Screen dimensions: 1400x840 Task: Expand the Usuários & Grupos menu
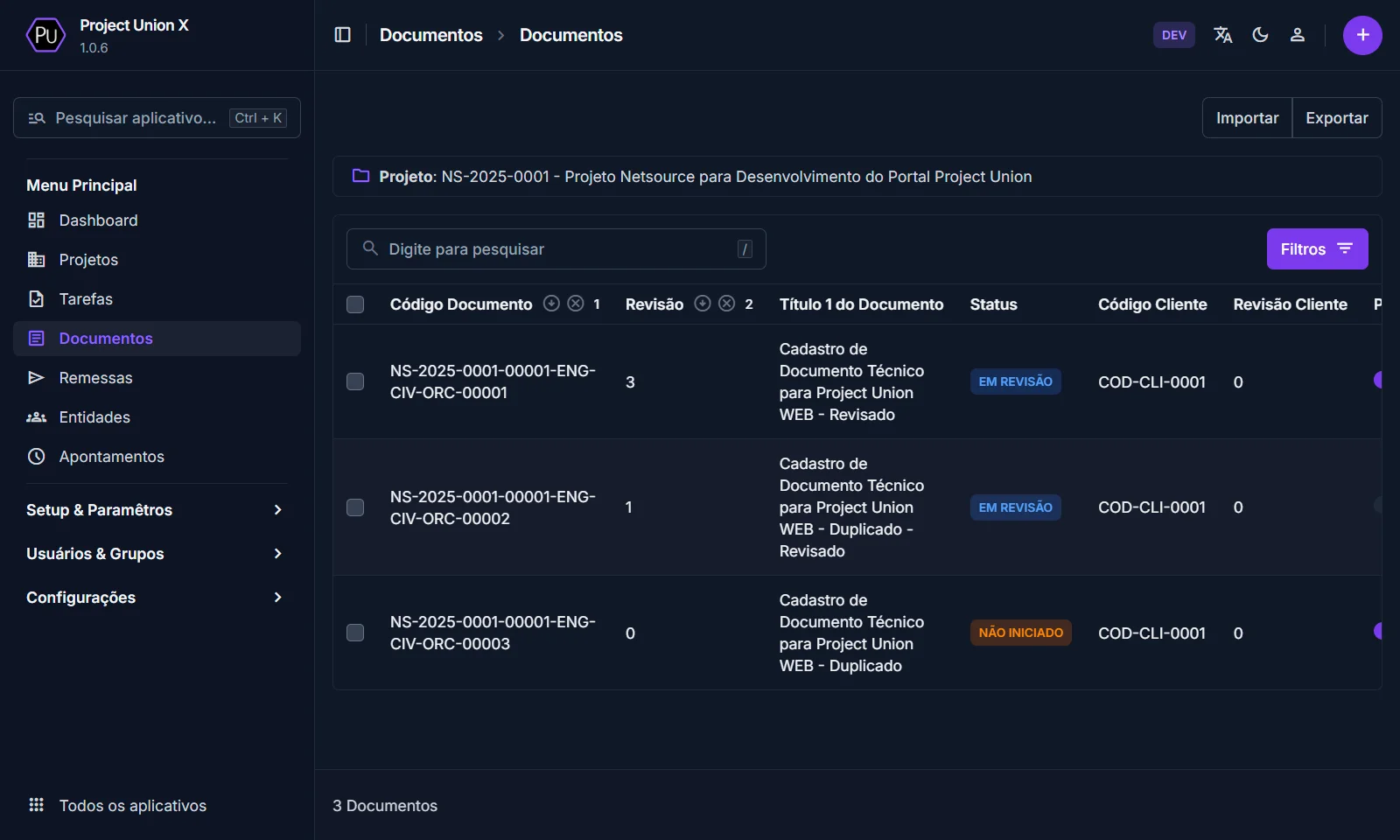pos(156,554)
